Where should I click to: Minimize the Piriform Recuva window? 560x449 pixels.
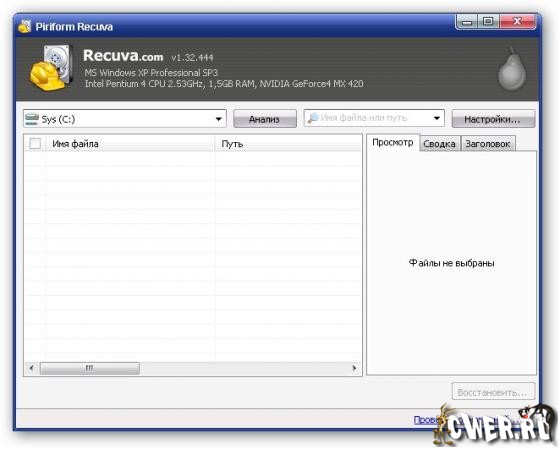[x=467, y=22]
